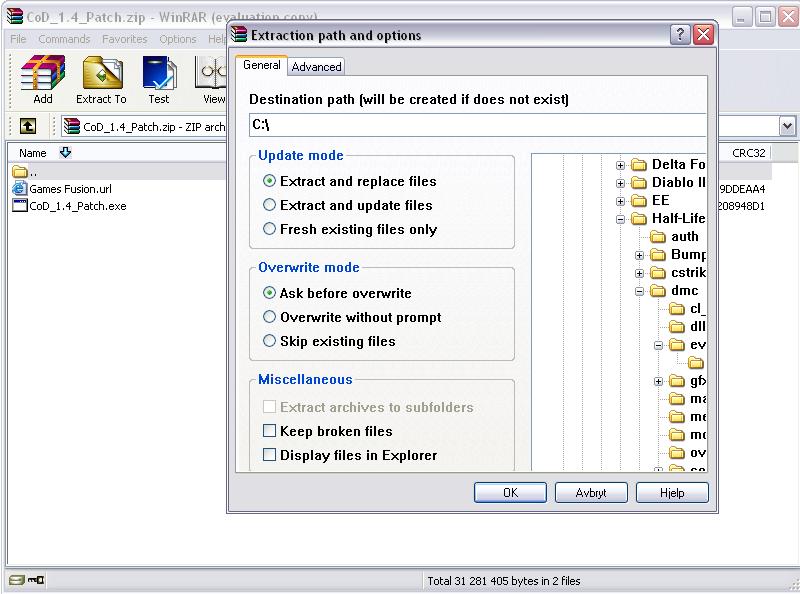This screenshot has height=594, width=800.
Task: Click the Avbryt cancel button
Action: (591, 492)
